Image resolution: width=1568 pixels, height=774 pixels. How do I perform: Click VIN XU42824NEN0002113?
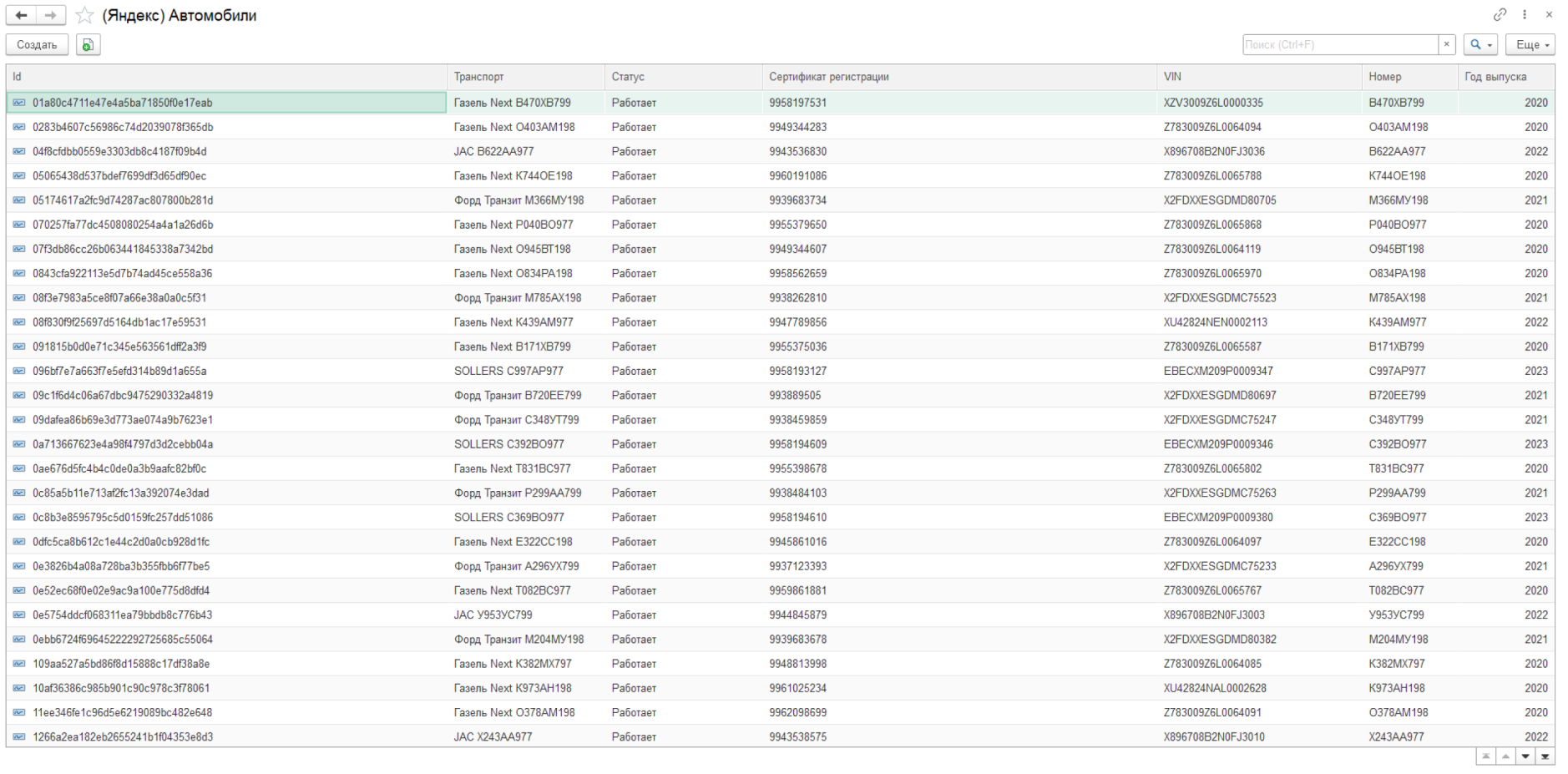click(x=1215, y=322)
